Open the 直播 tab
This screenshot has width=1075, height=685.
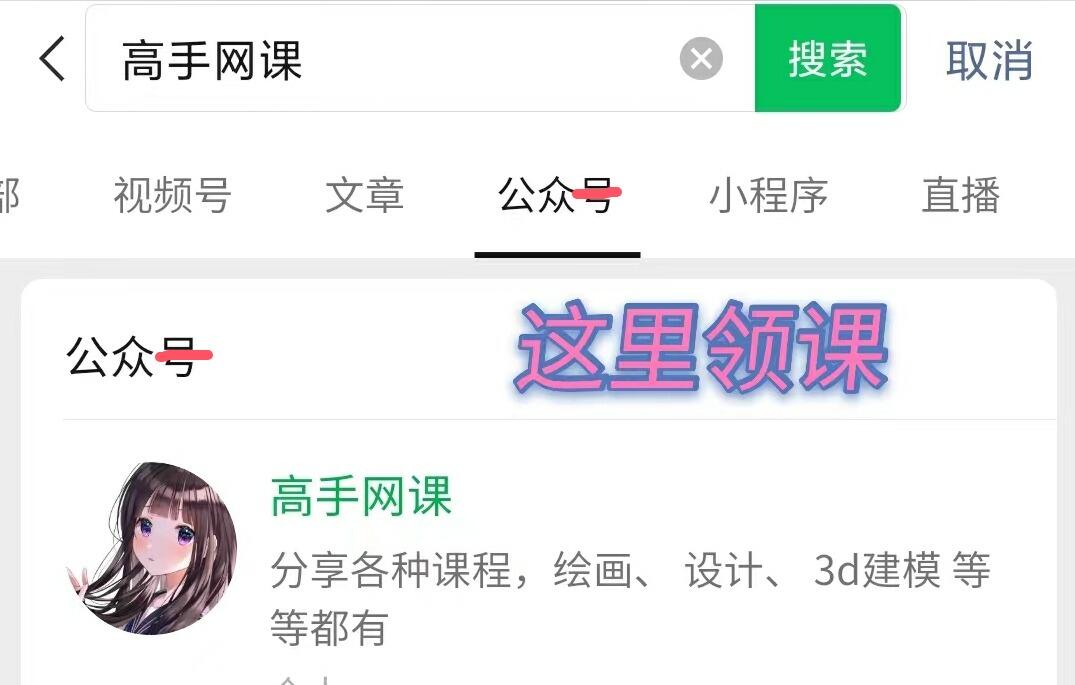960,195
